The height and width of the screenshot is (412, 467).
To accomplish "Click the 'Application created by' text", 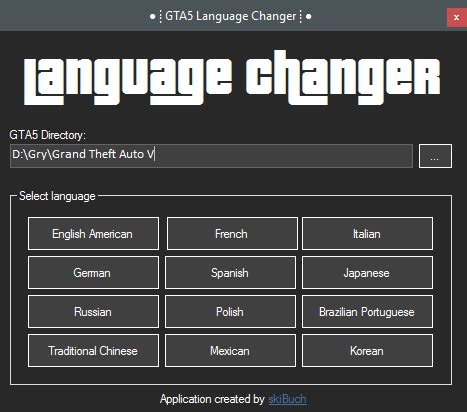I will click(212, 399).
